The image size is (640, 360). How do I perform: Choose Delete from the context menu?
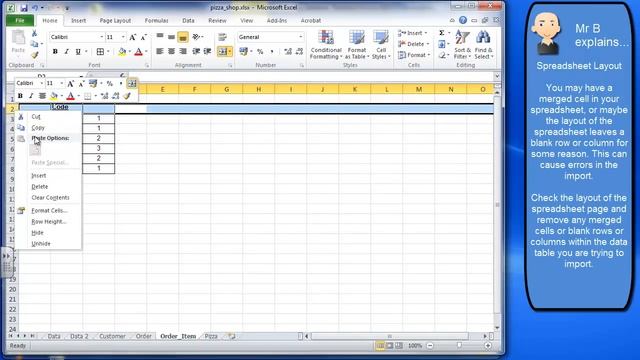40,187
